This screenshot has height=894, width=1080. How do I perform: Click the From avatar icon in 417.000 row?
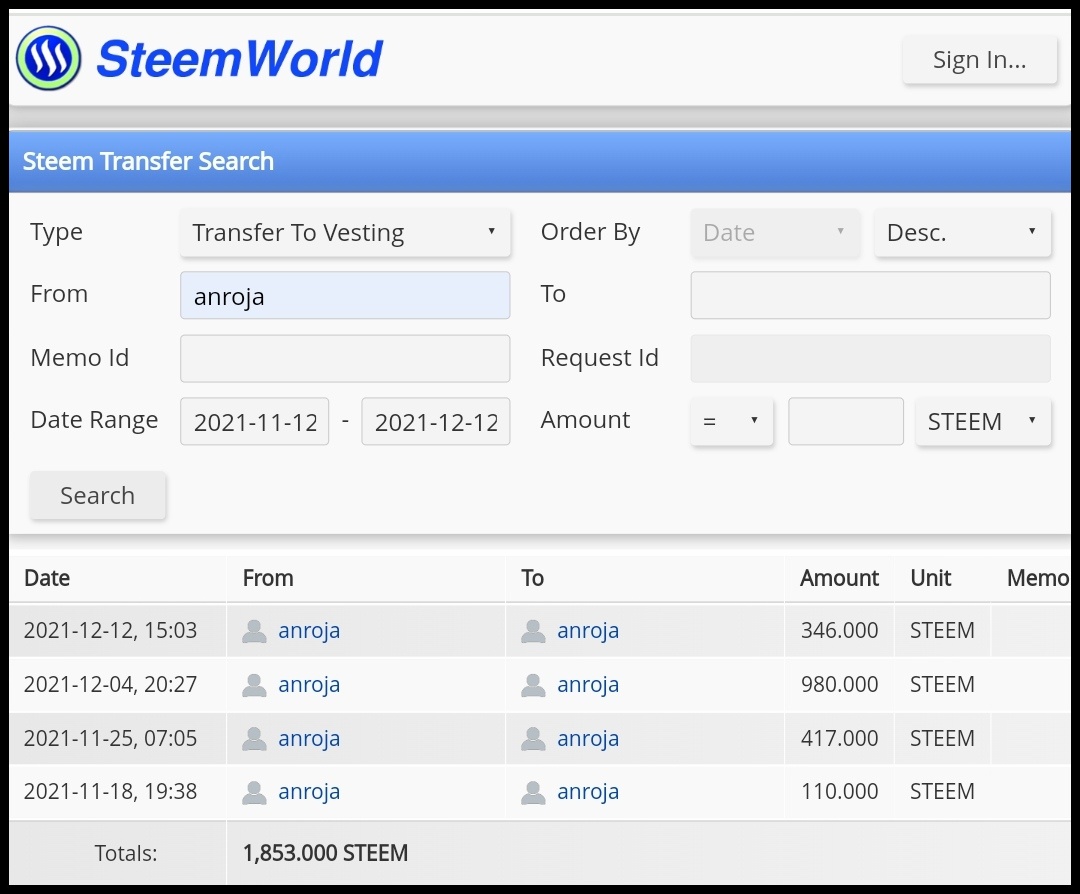click(254, 739)
